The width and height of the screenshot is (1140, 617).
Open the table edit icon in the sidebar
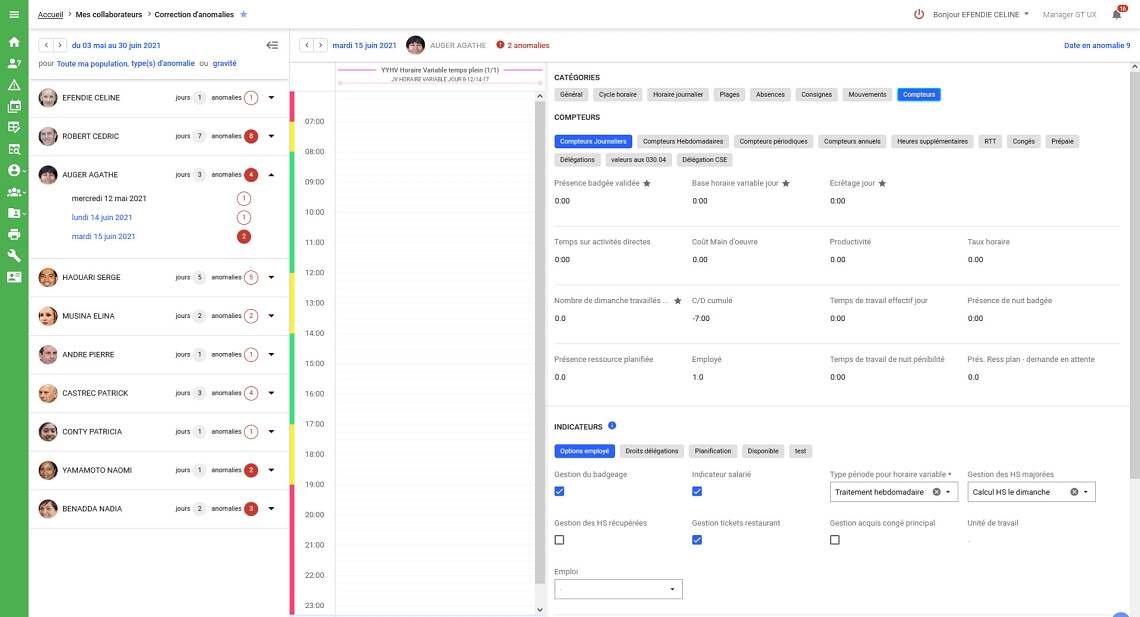pos(14,127)
